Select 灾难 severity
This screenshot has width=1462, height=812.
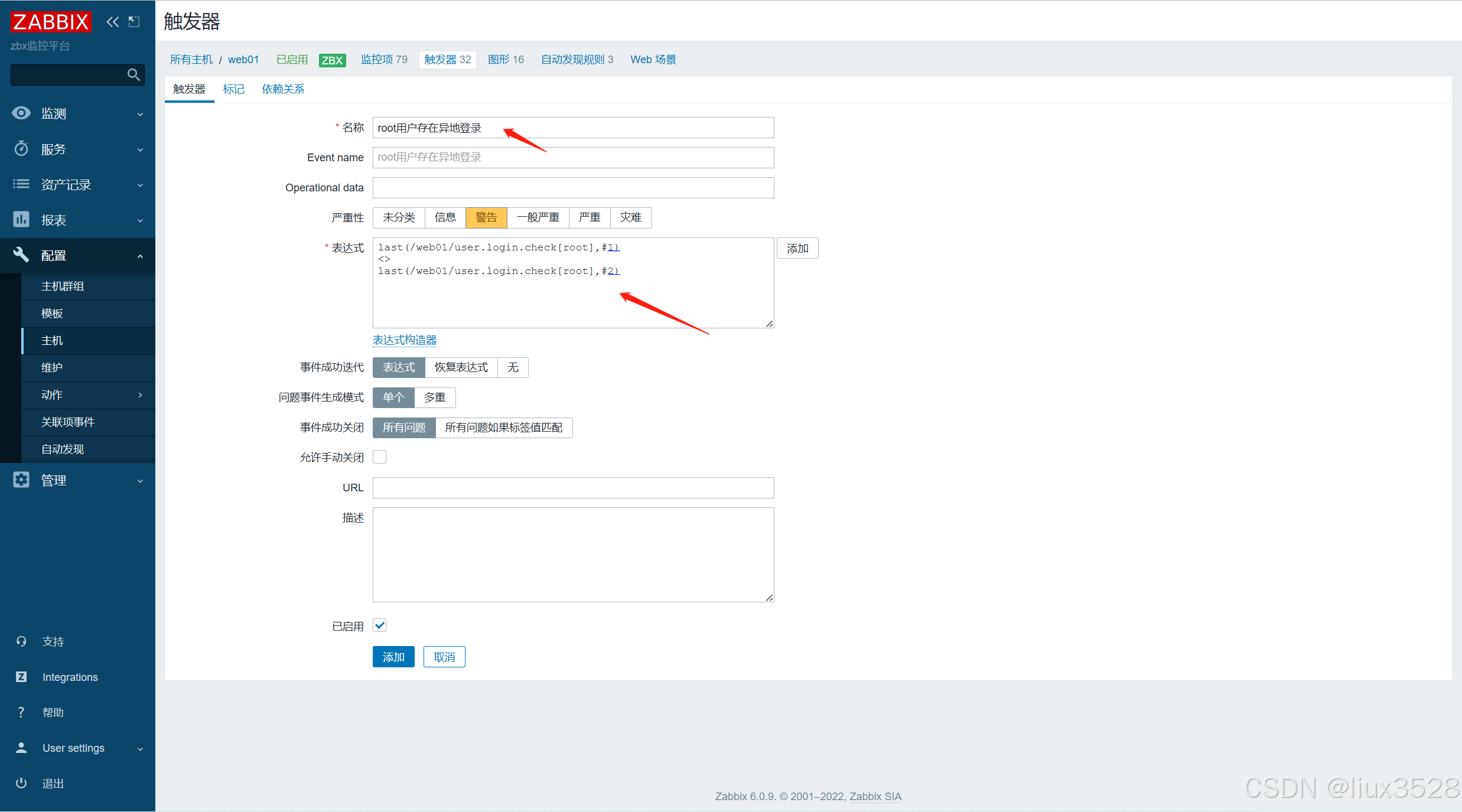pyautogui.click(x=631, y=217)
